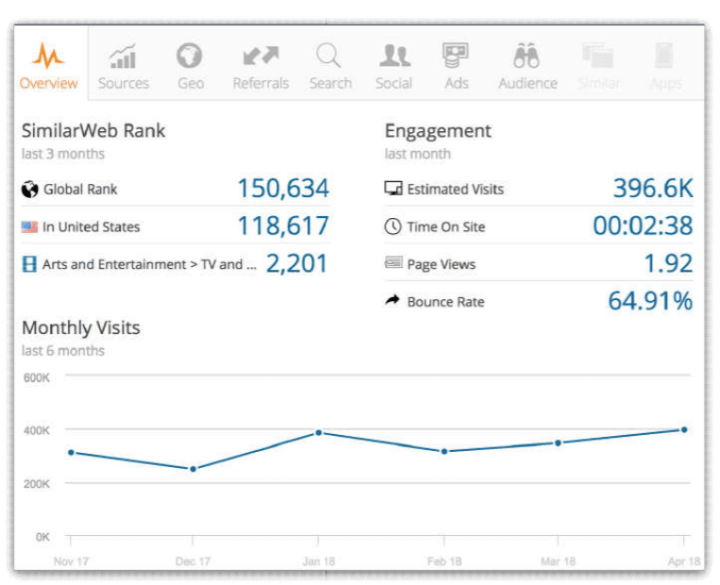Click the Search magnifier icon

(x=329, y=56)
